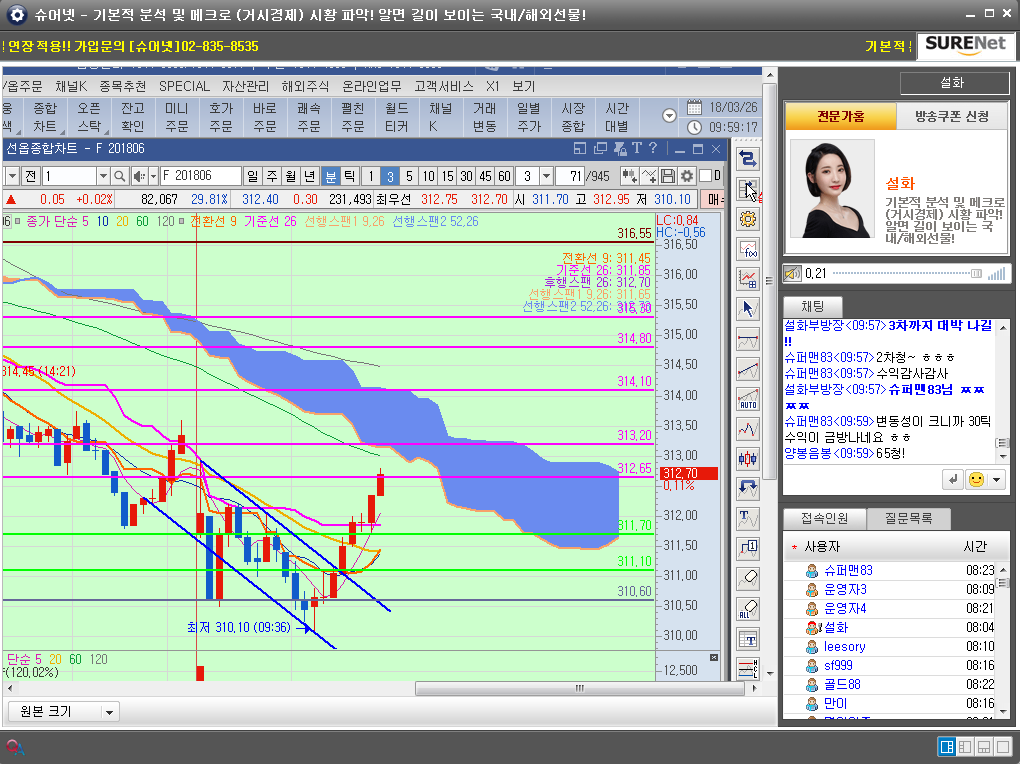1020x764 pixels.
Task: Send chat with the enter arrow button
Action: (952, 480)
